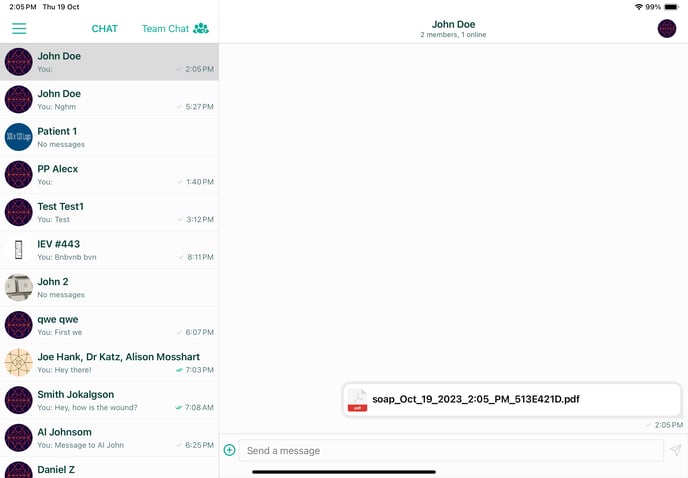Click the 7:03 PM timestamp in group chat row
The height and width of the screenshot is (478, 688).
coord(200,370)
